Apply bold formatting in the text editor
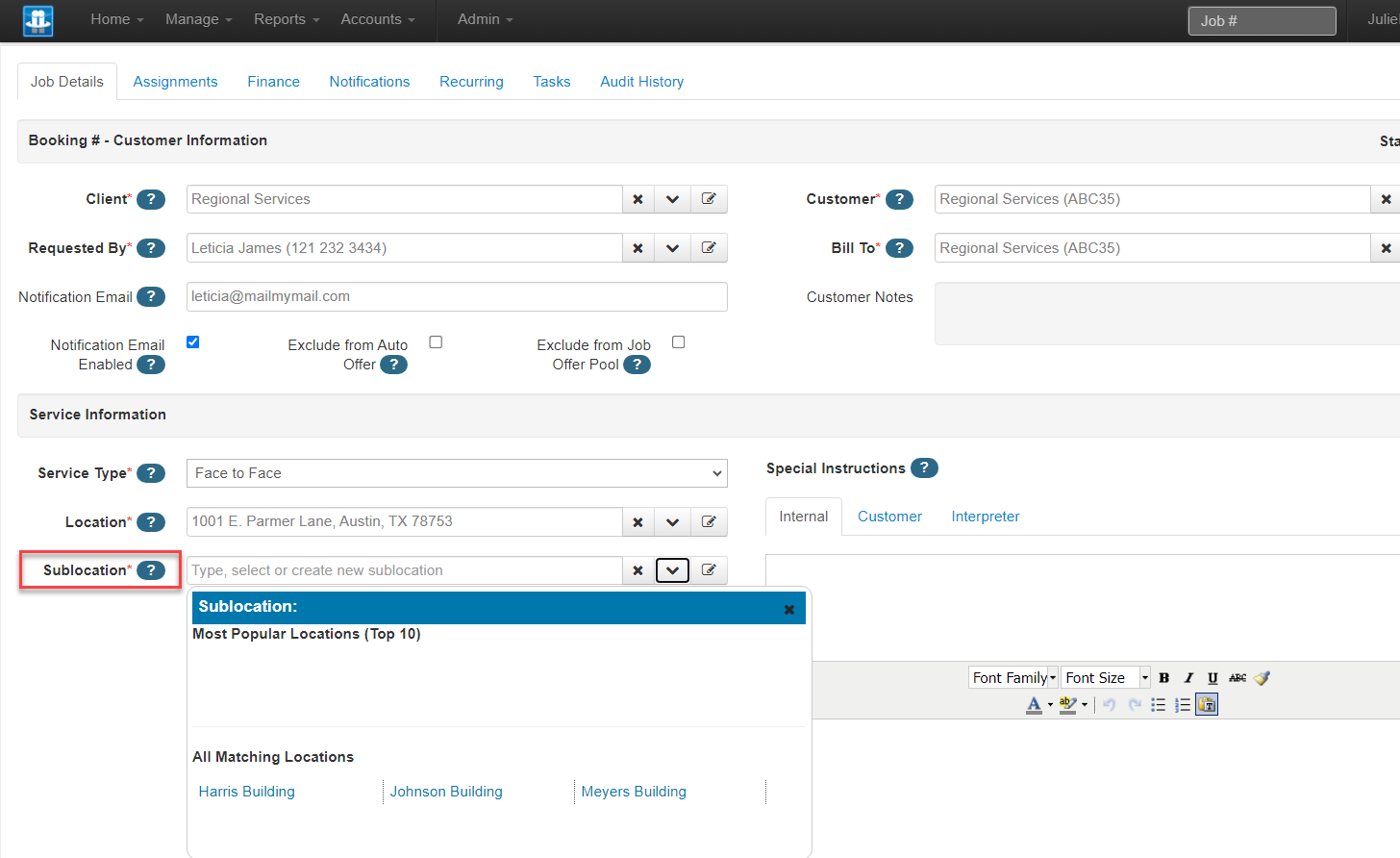The width and height of the screenshot is (1400, 858). 1163,677
